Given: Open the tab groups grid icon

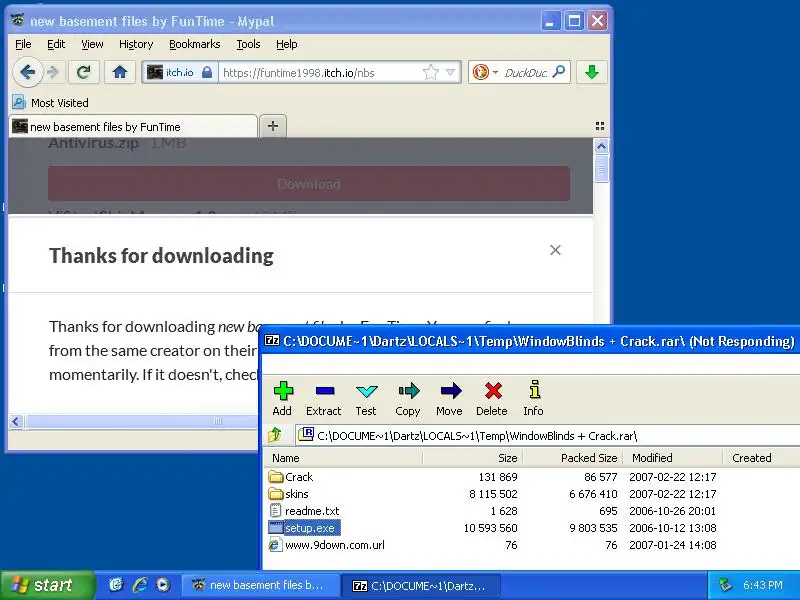Looking at the screenshot, I should click(x=600, y=126).
